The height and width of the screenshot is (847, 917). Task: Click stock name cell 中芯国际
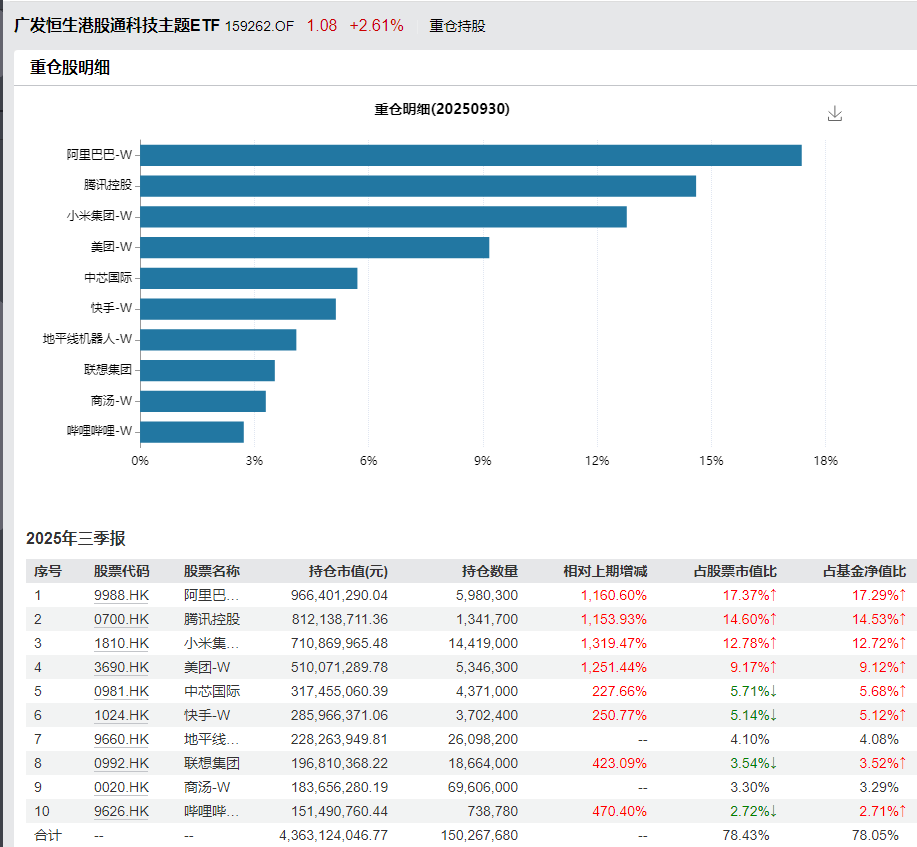tap(212, 691)
